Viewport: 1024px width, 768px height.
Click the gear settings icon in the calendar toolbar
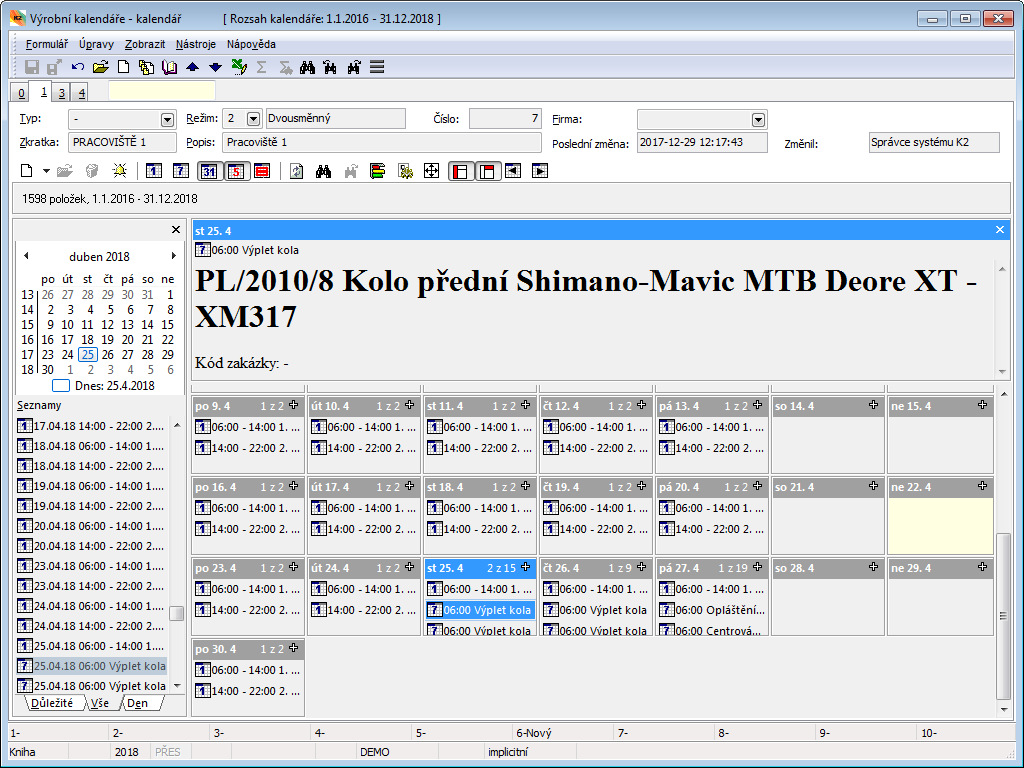405,171
